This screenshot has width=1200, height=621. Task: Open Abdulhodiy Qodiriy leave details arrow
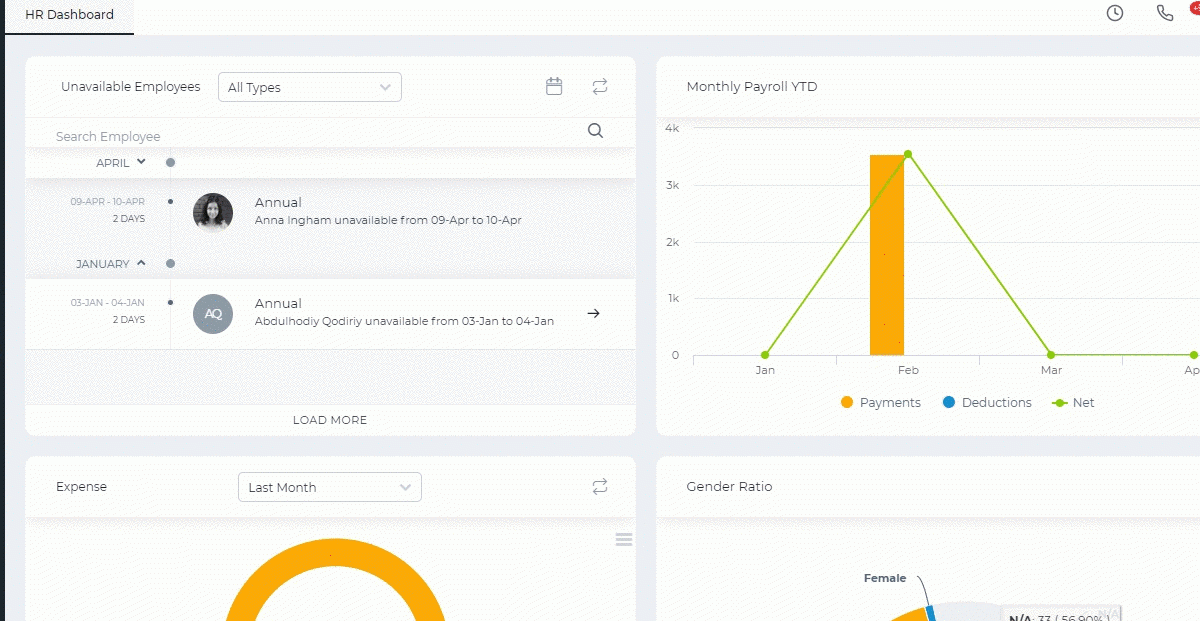click(593, 313)
